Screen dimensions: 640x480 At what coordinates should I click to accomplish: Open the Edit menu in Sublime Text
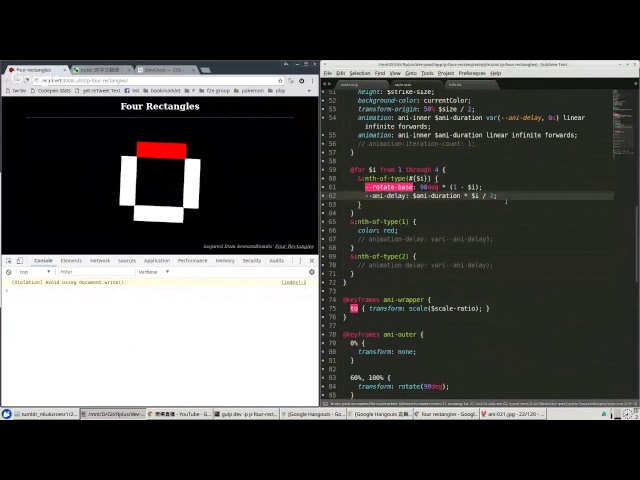pyautogui.click(x=340, y=73)
